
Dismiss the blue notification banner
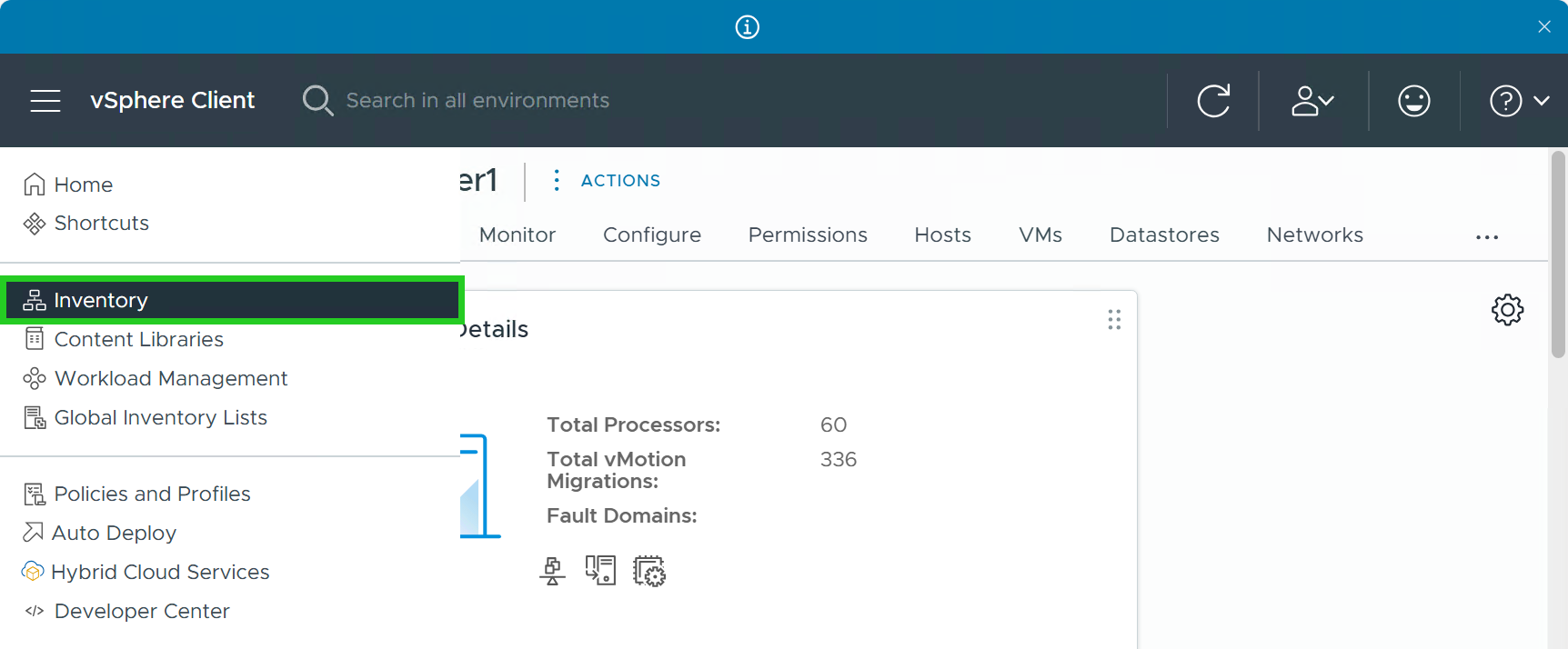coord(1544,26)
